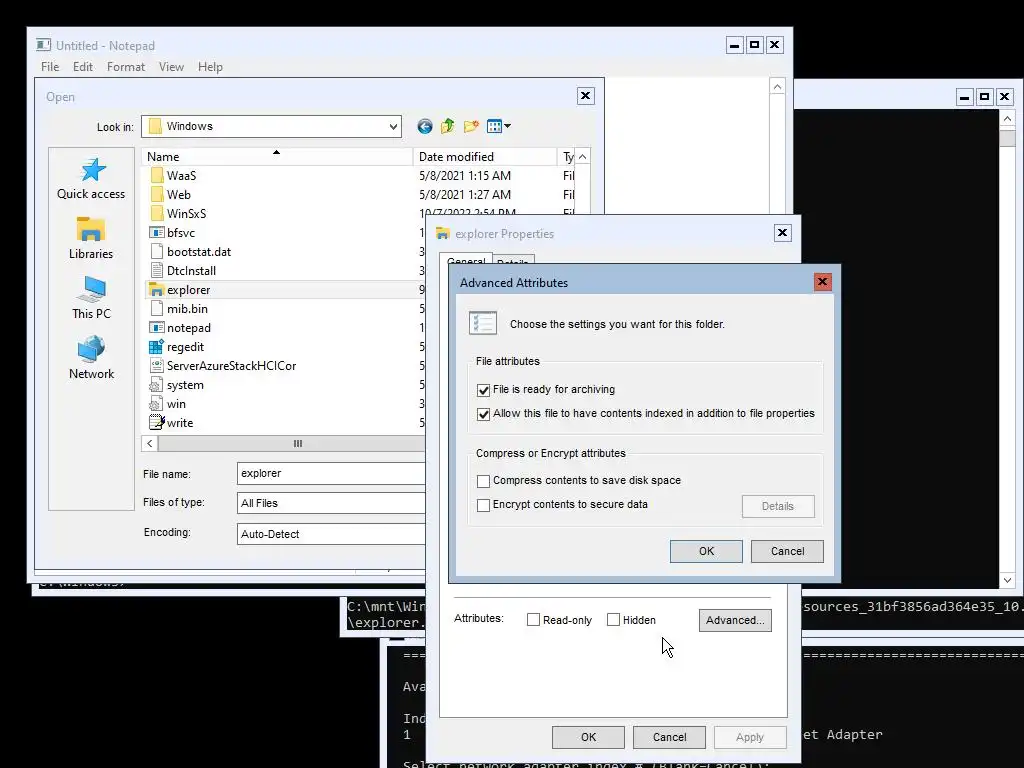Click the Apply button in explorer Properties
1024x768 pixels.
coord(750,737)
